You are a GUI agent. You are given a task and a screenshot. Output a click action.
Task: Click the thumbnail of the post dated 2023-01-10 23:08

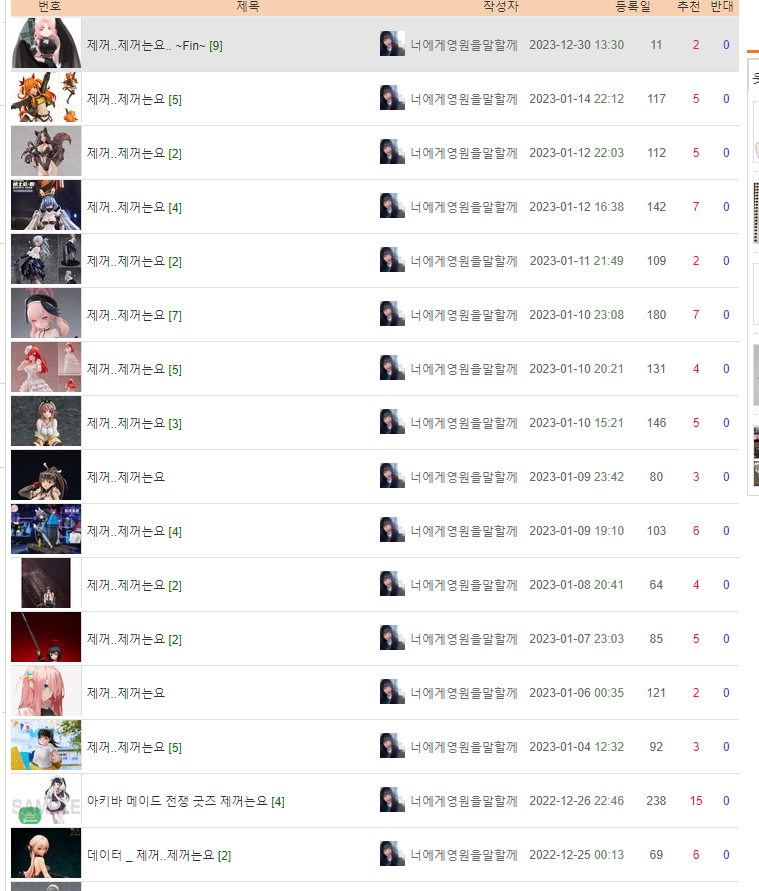(x=46, y=313)
